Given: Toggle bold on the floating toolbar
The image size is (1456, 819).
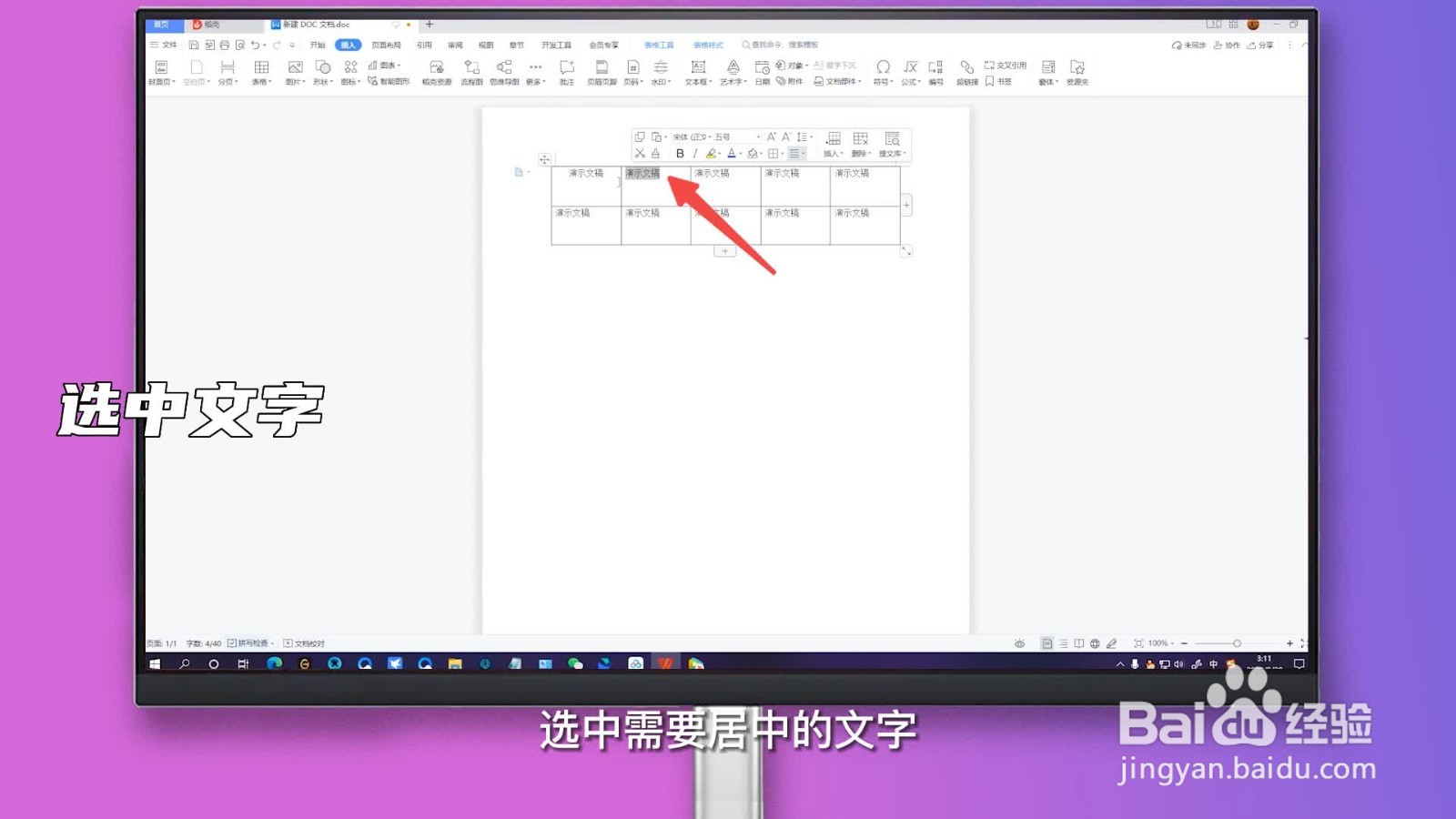Looking at the screenshot, I should click(679, 154).
